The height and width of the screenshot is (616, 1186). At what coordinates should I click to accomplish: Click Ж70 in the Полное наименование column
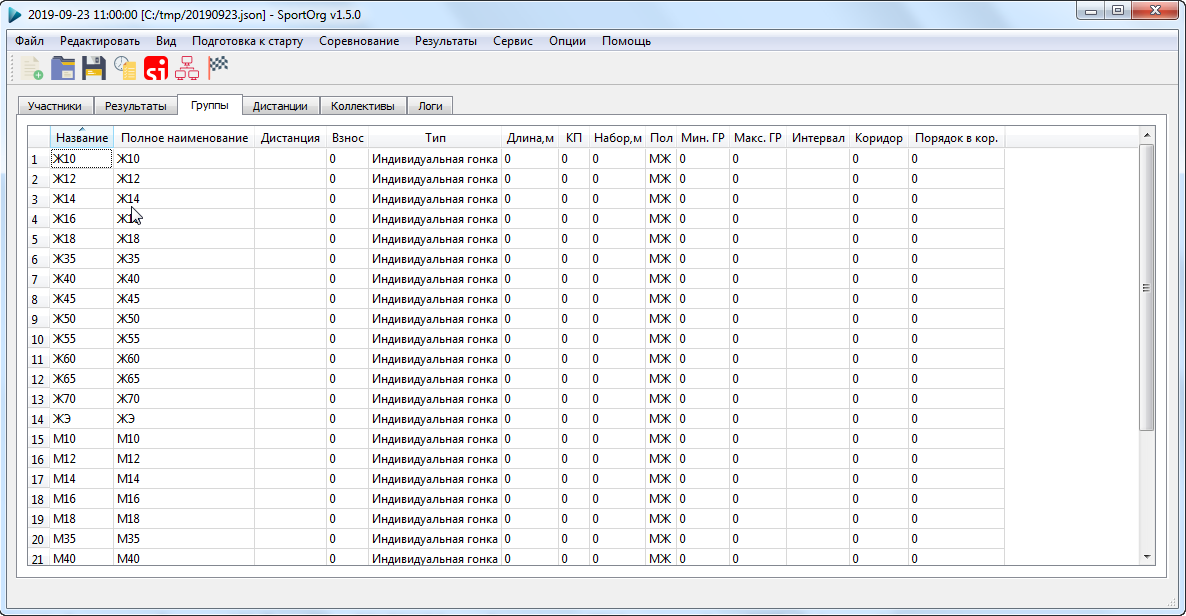coord(185,399)
